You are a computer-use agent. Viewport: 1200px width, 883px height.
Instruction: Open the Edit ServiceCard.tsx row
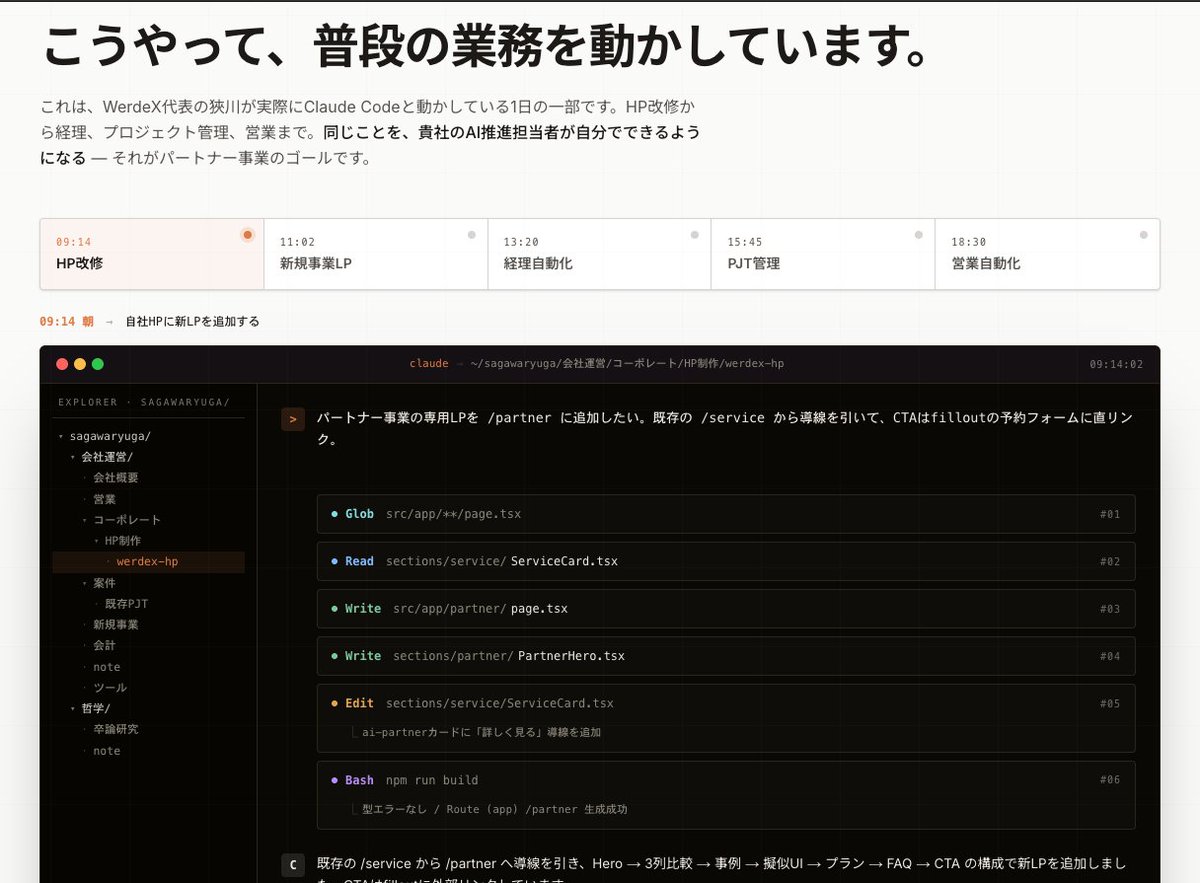[726, 718]
